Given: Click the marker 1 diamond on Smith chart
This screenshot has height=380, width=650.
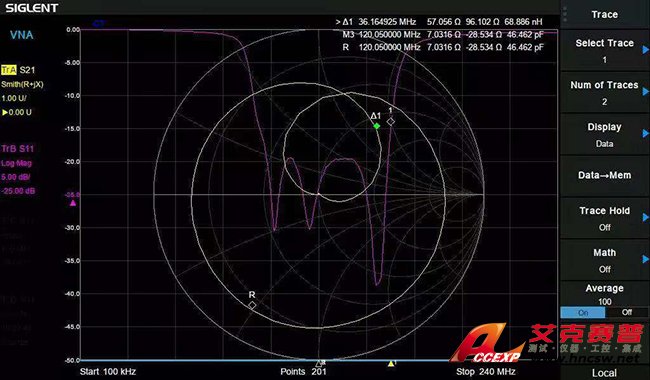Looking at the screenshot, I should point(390,121).
